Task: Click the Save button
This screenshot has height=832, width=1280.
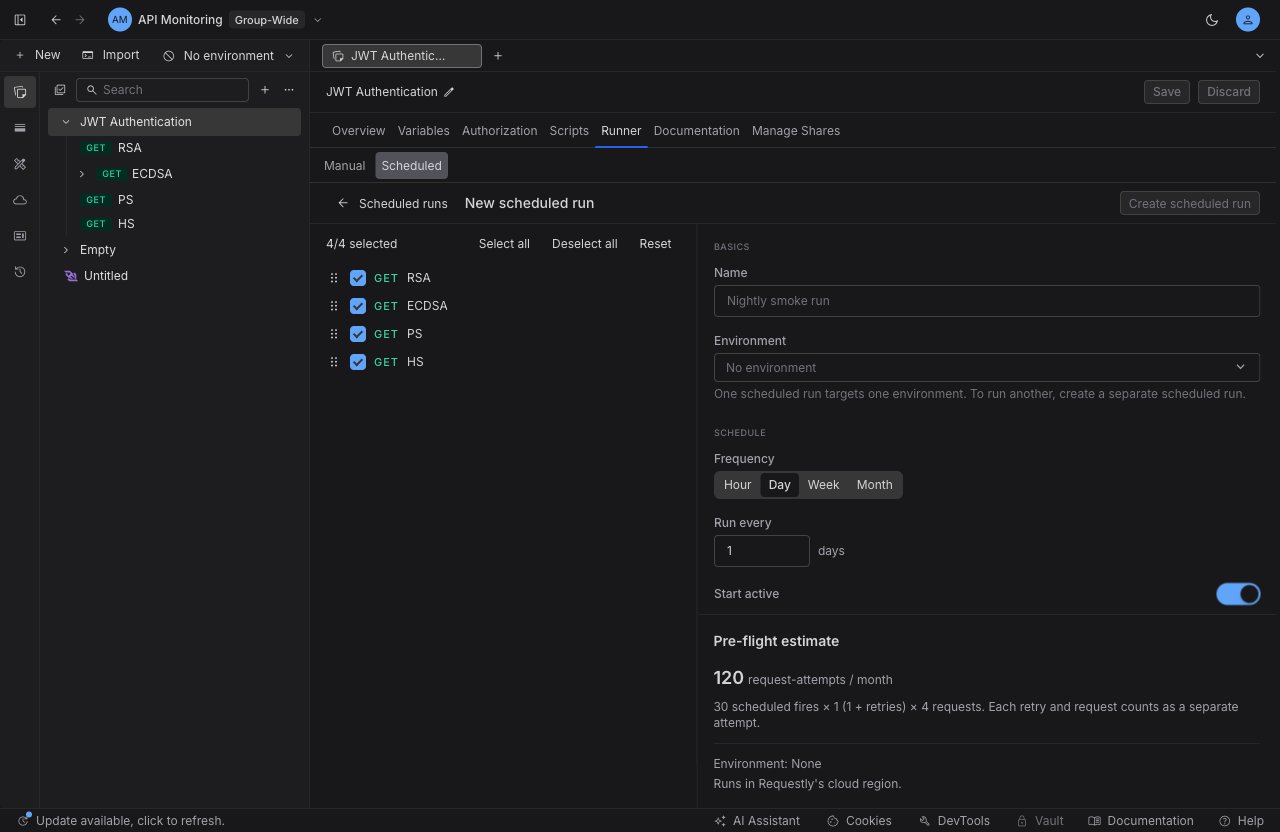Action: 1167,92
